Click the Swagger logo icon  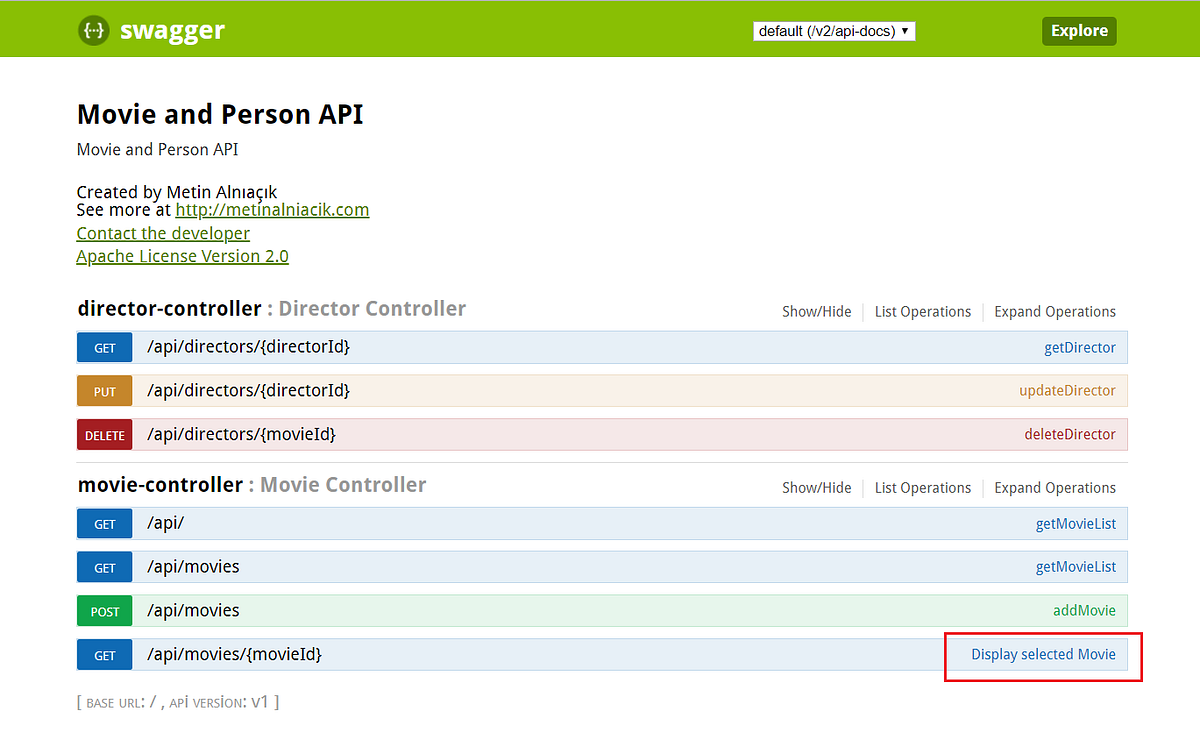tap(93, 30)
